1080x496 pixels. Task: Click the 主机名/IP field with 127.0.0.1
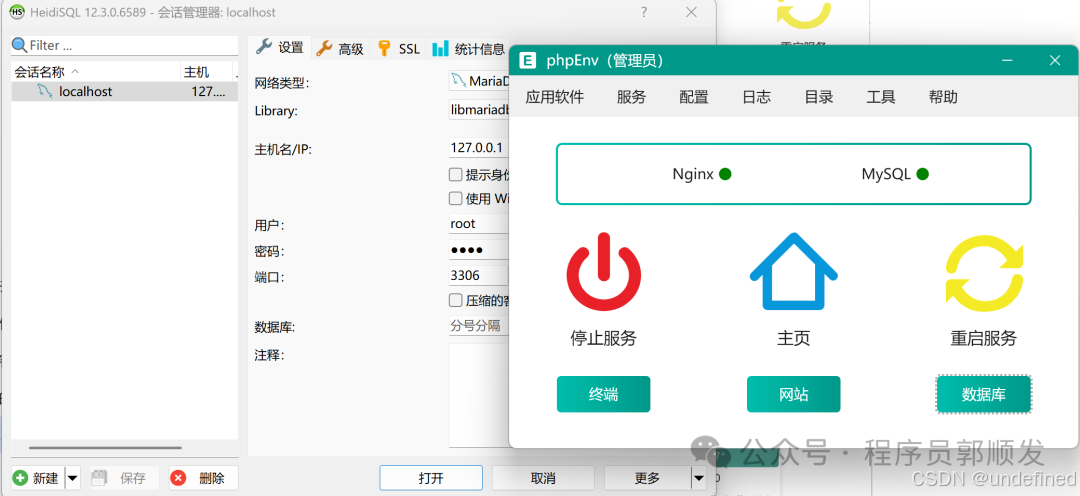pyautogui.click(x=479, y=147)
